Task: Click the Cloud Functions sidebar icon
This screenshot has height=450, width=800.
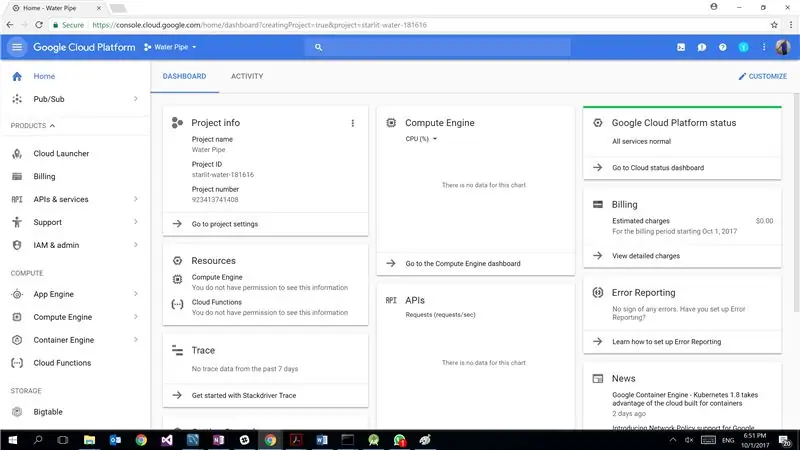Action: click(x=17, y=363)
